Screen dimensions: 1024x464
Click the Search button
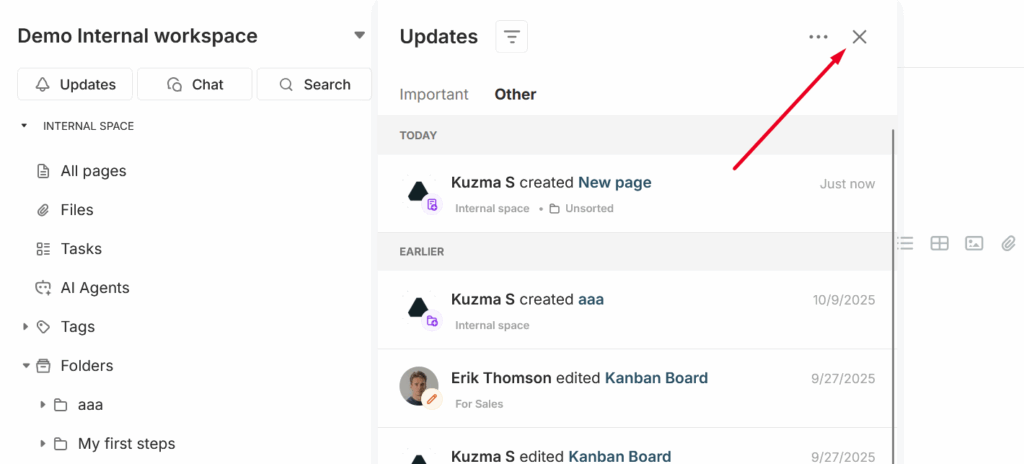[x=314, y=84]
